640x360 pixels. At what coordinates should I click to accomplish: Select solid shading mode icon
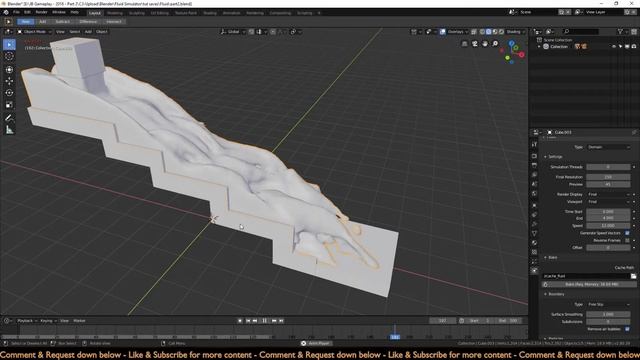(x=489, y=32)
